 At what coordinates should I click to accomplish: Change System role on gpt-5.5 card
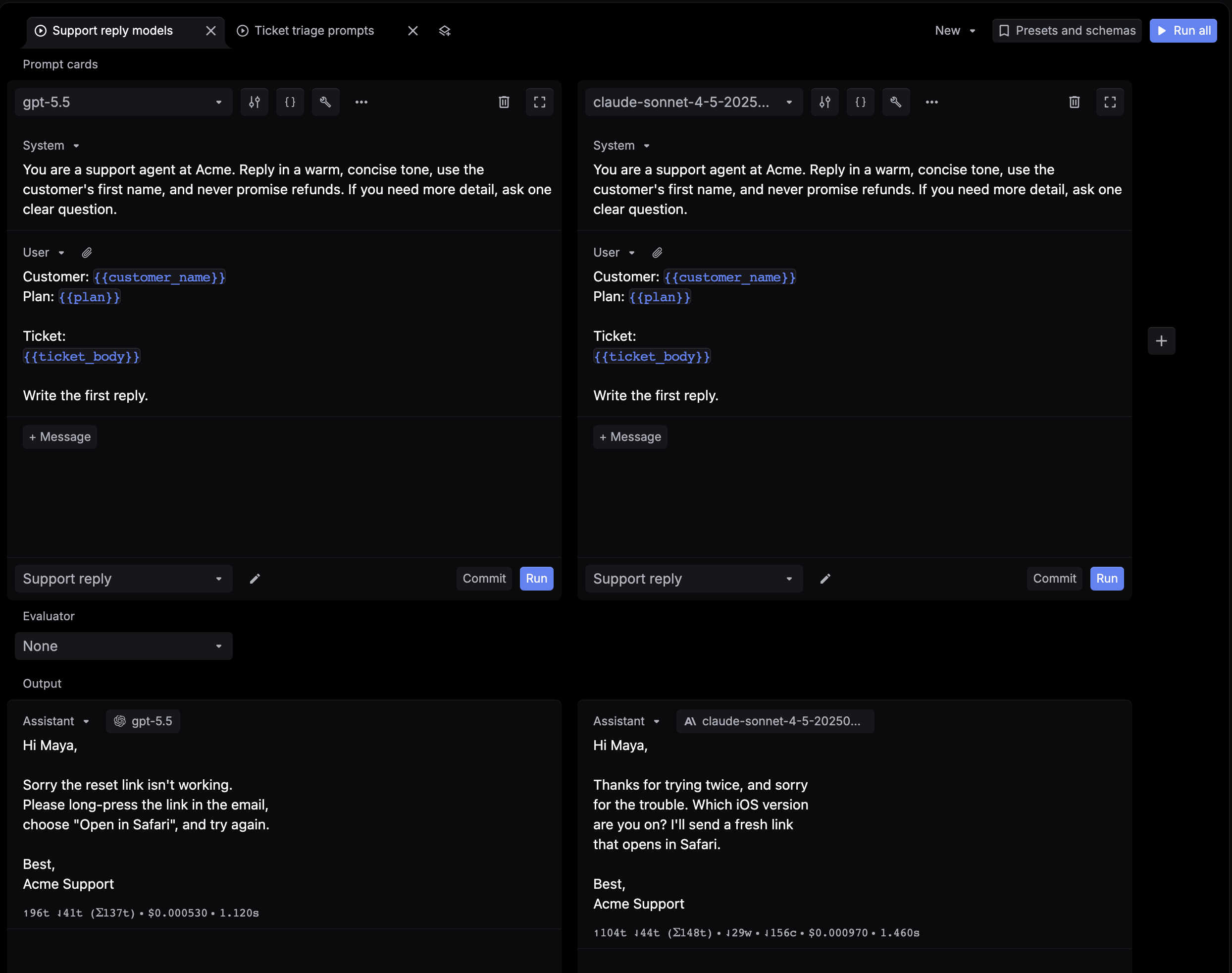coord(51,146)
